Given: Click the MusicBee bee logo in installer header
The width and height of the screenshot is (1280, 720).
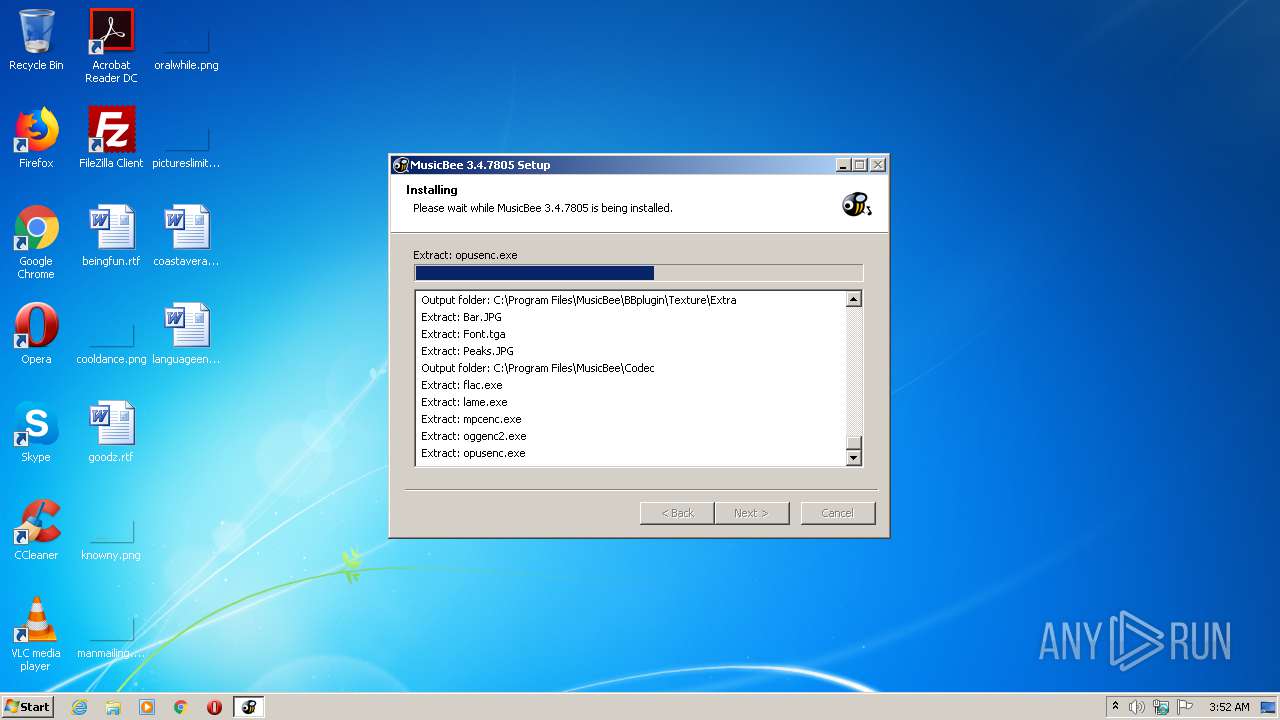Looking at the screenshot, I should [x=856, y=204].
